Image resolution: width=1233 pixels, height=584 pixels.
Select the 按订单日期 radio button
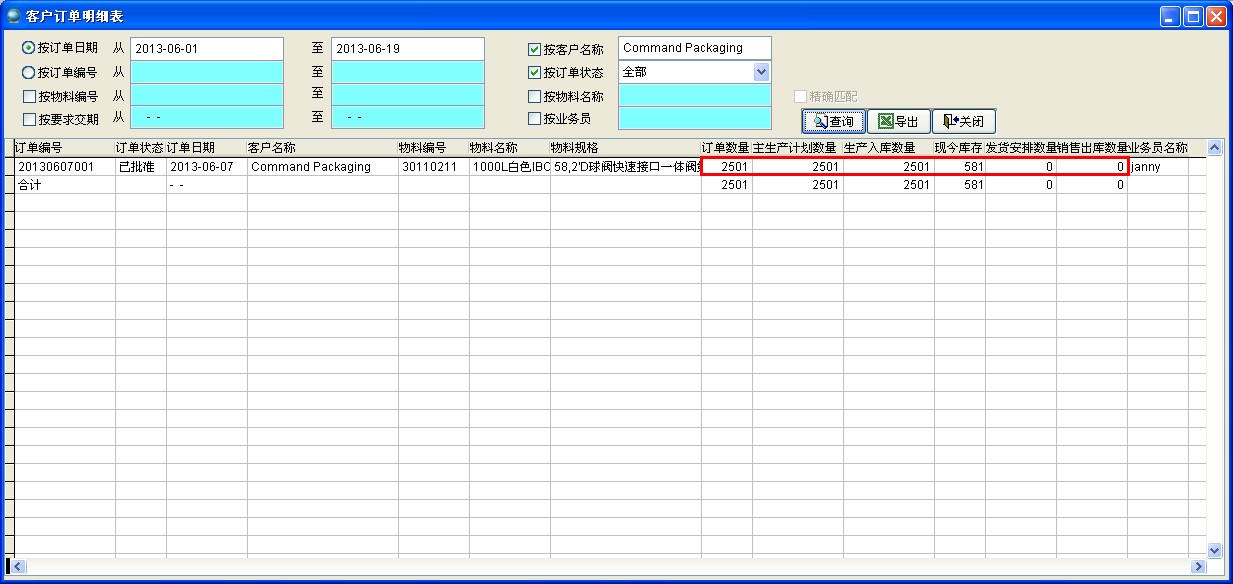pyautogui.click(x=28, y=48)
